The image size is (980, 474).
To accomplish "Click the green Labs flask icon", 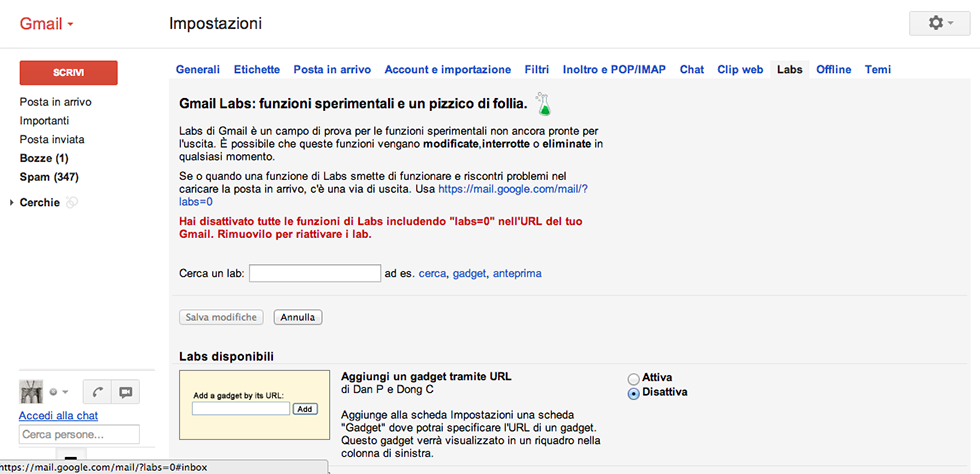I will point(544,102).
